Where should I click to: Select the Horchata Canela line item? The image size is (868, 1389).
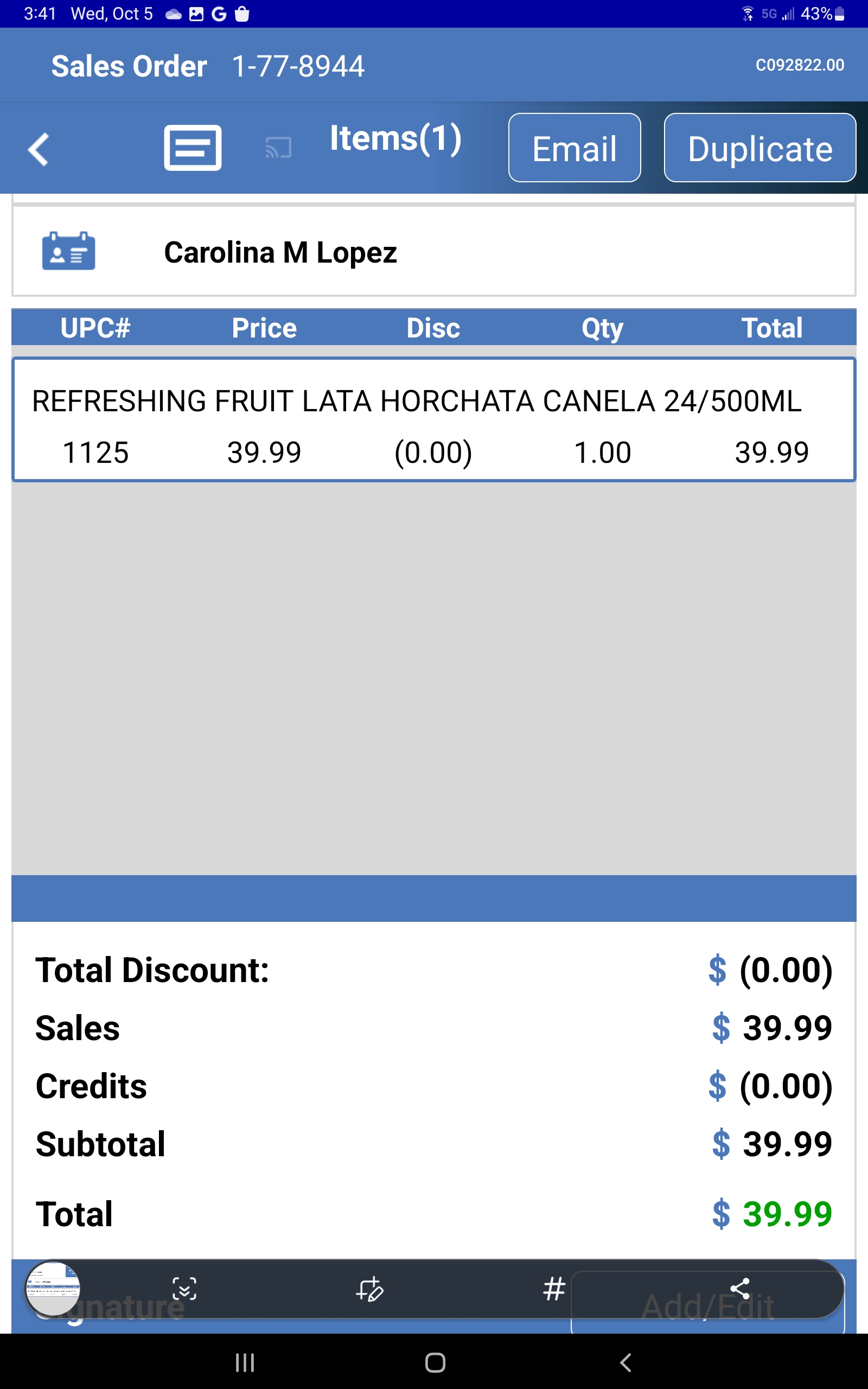[433, 419]
